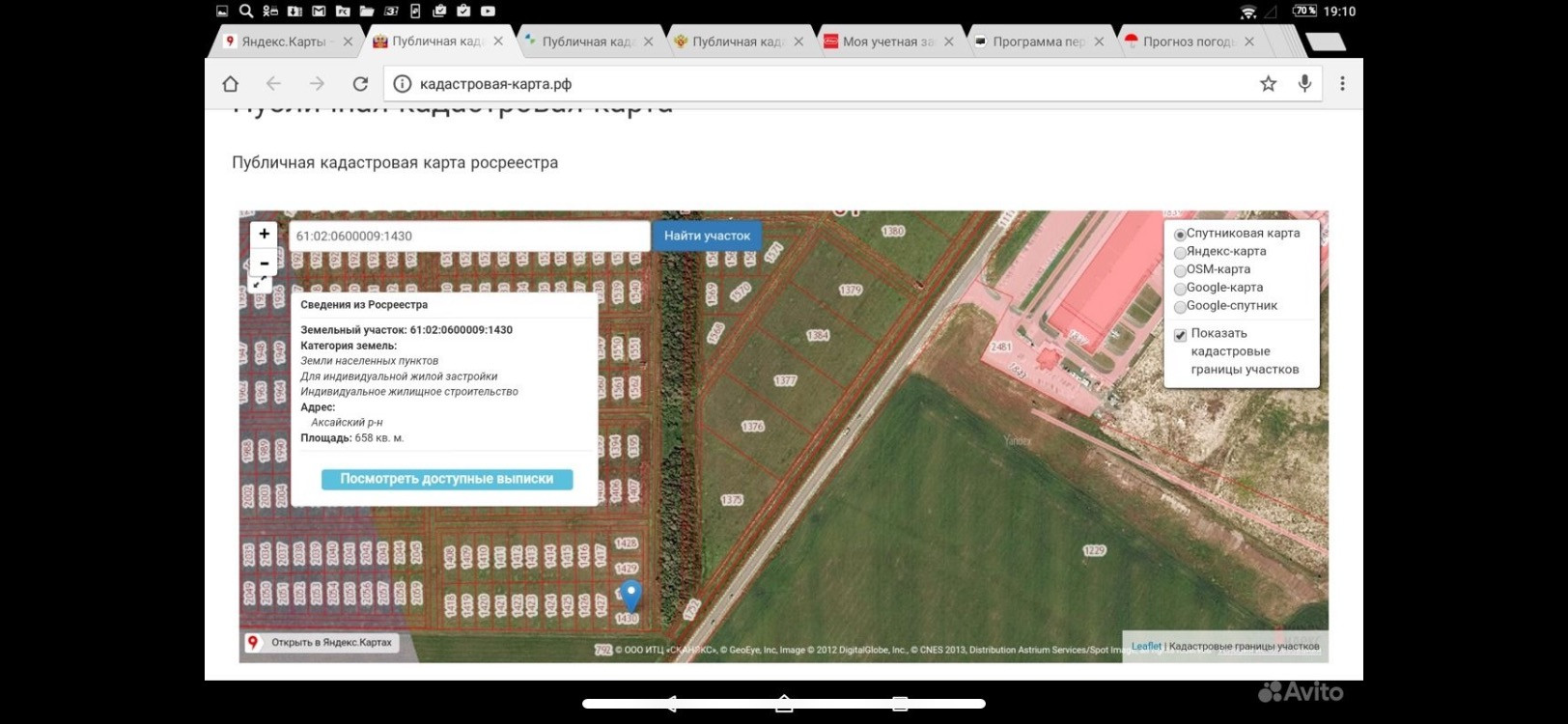
Task: Click the browser home icon
Action: [230, 84]
